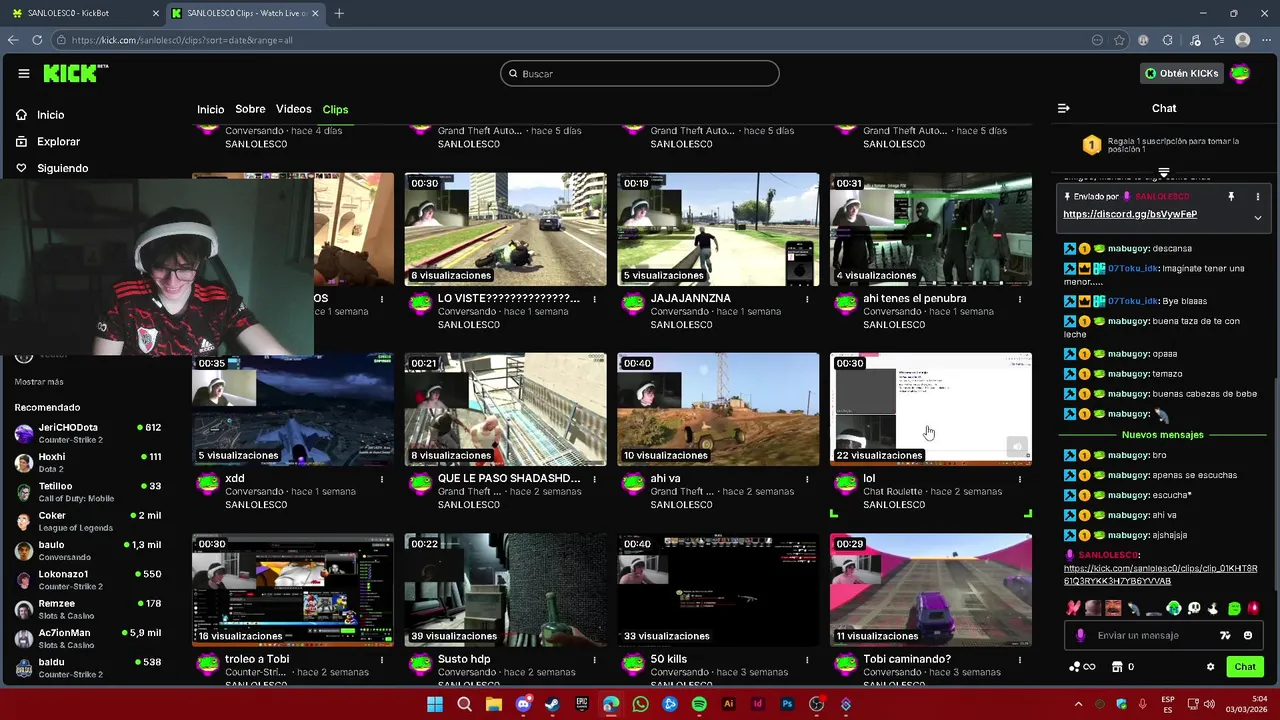Open the discord.gg pinned link
Image resolution: width=1280 pixels, height=720 pixels.
[1130, 214]
